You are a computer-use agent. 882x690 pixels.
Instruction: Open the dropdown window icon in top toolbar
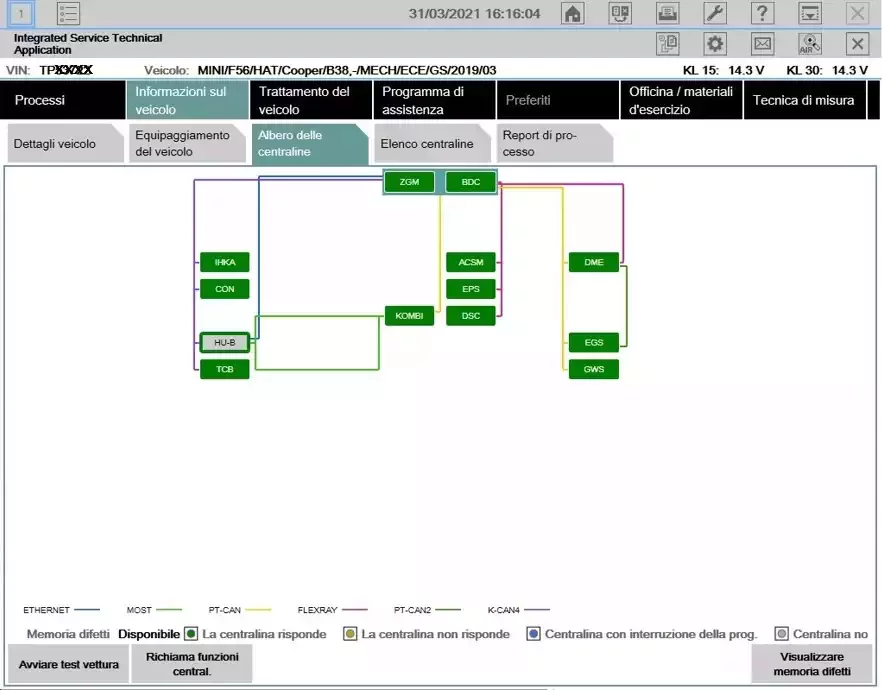(x=809, y=14)
